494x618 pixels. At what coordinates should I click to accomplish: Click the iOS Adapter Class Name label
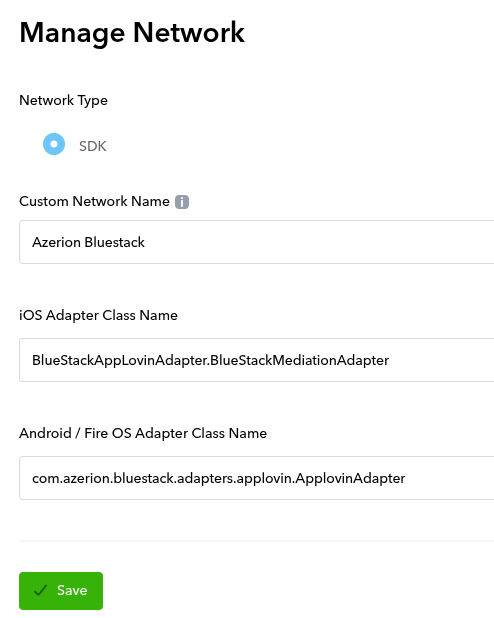click(x=98, y=315)
